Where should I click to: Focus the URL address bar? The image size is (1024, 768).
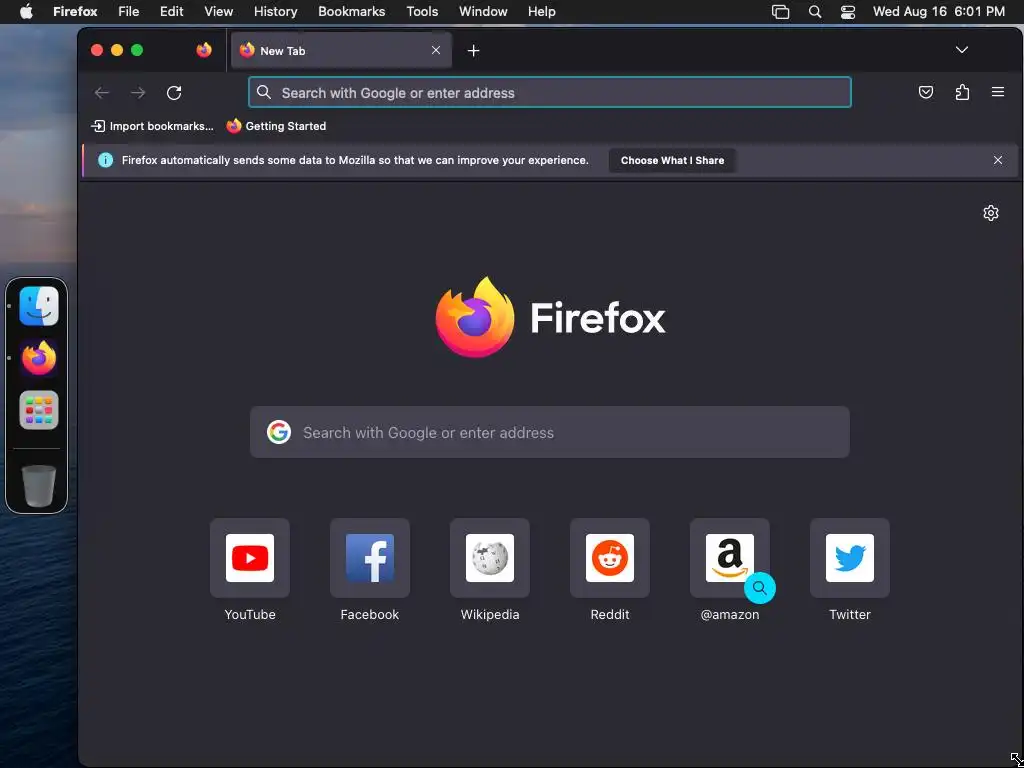549,92
